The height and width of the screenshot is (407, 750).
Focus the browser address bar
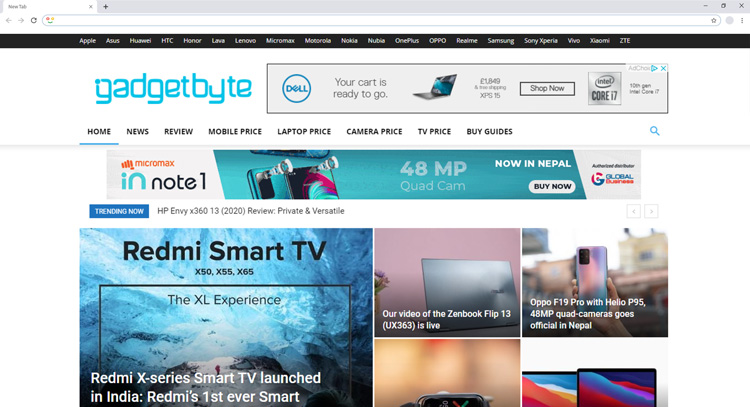(x=381, y=20)
